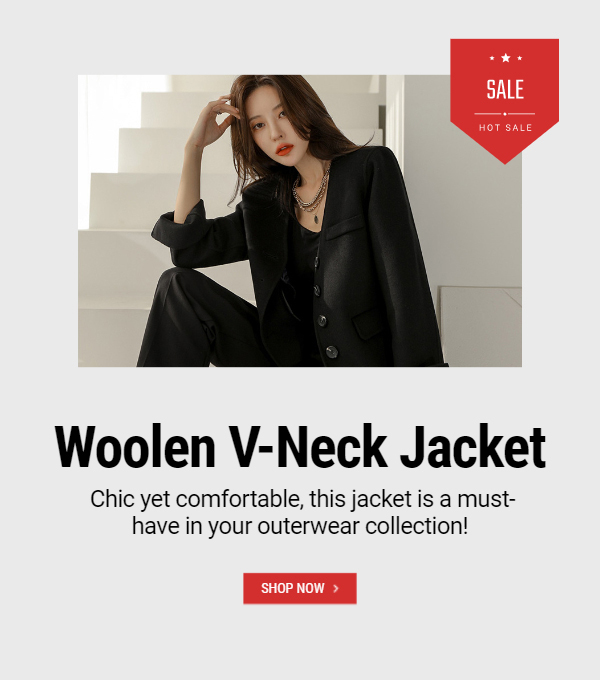600x680 pixels.
Task: Click the large center star on sale badge
Action: point(505,58)
